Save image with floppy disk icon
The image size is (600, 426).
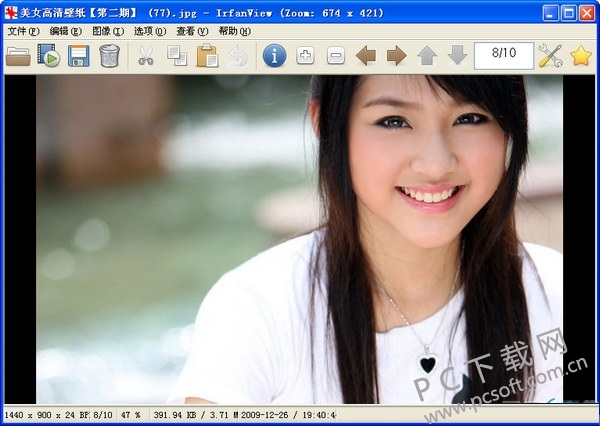[79, 56]
